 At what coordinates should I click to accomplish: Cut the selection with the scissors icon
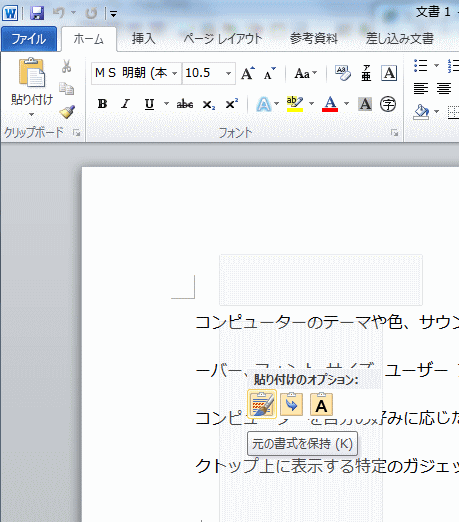pos(67,66)
